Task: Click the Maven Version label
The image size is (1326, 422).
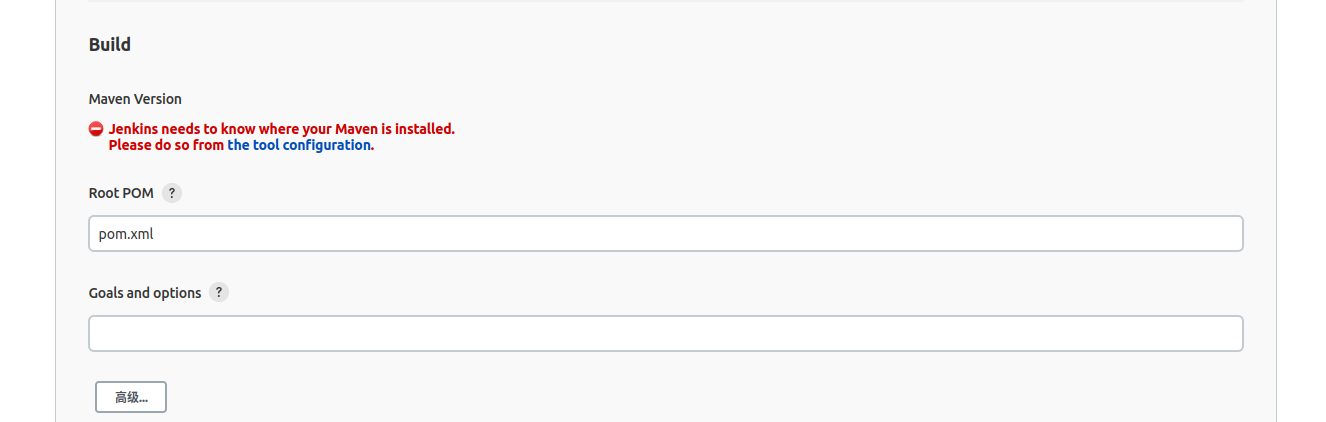Action: pos(135,99)
